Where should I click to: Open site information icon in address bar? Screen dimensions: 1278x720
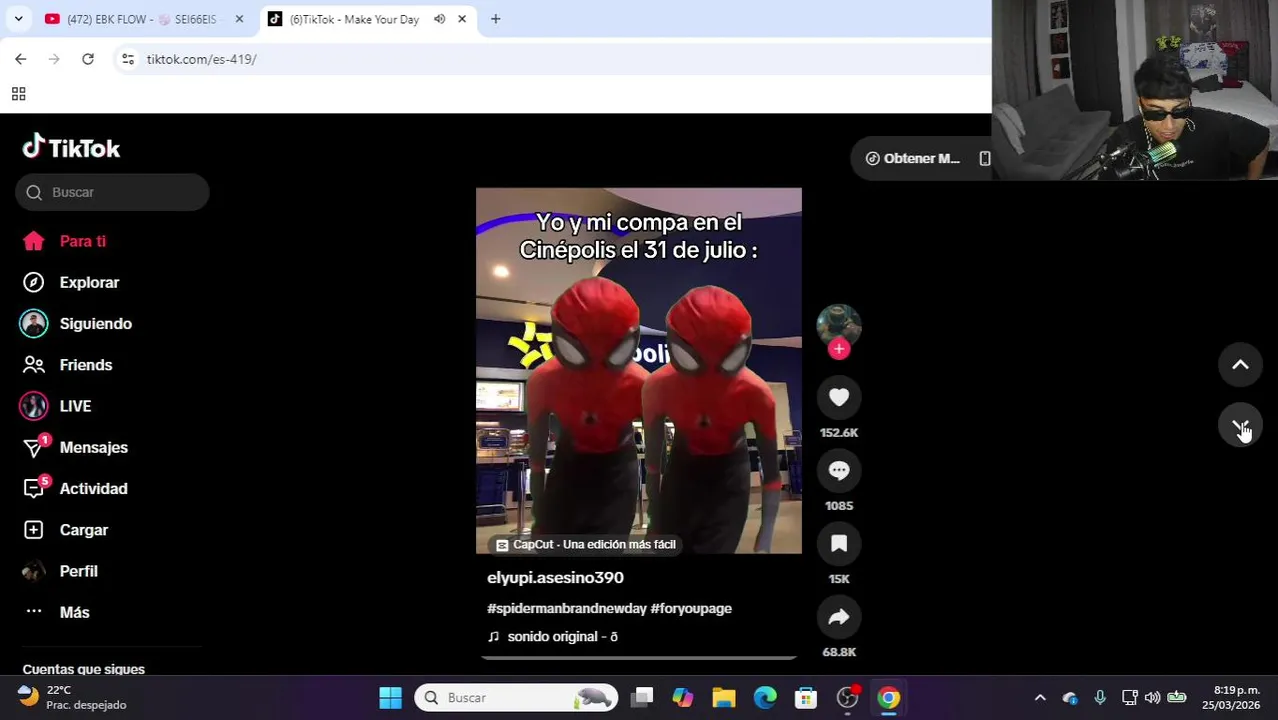127,59
